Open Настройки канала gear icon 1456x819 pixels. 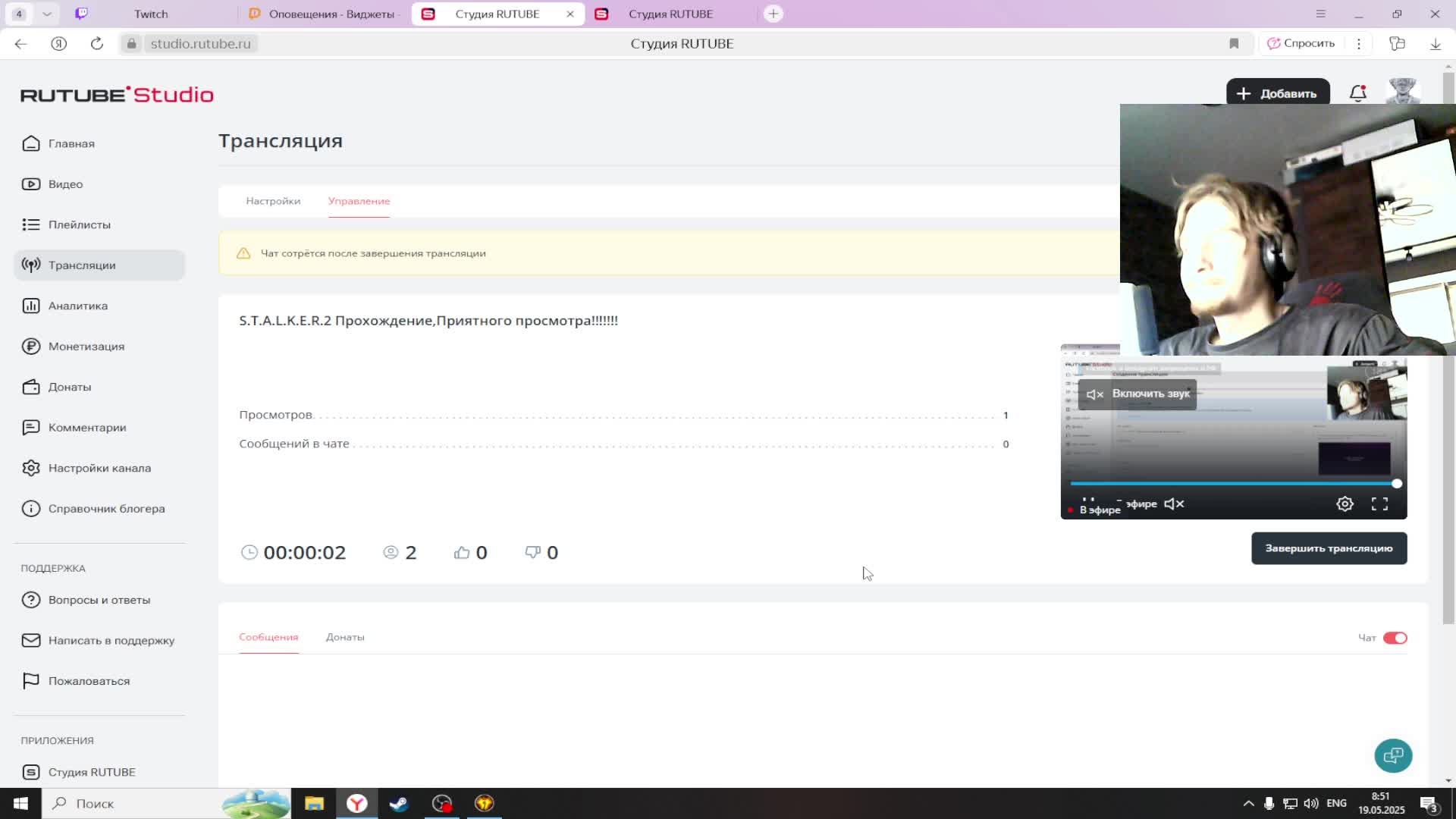[x=31, y=468]
